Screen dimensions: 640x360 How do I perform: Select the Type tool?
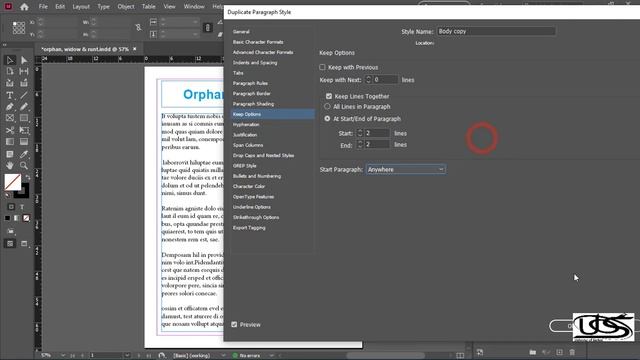click(10, 96)
